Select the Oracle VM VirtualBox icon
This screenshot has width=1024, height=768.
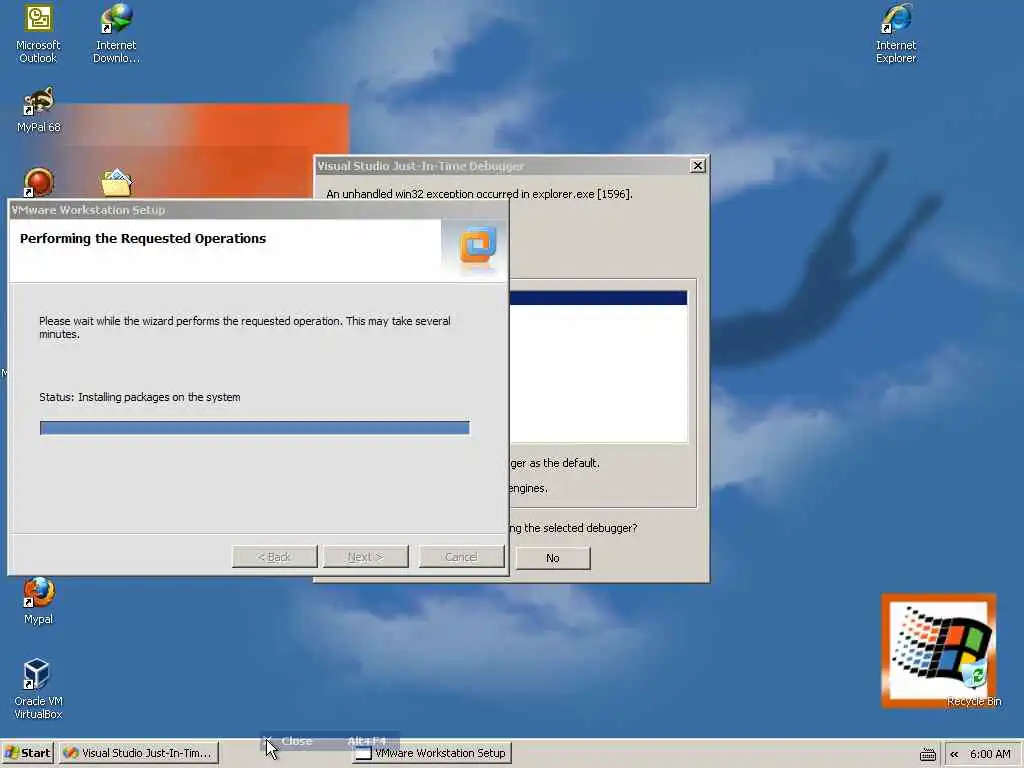pyautogui.click(x=38, y=689)
